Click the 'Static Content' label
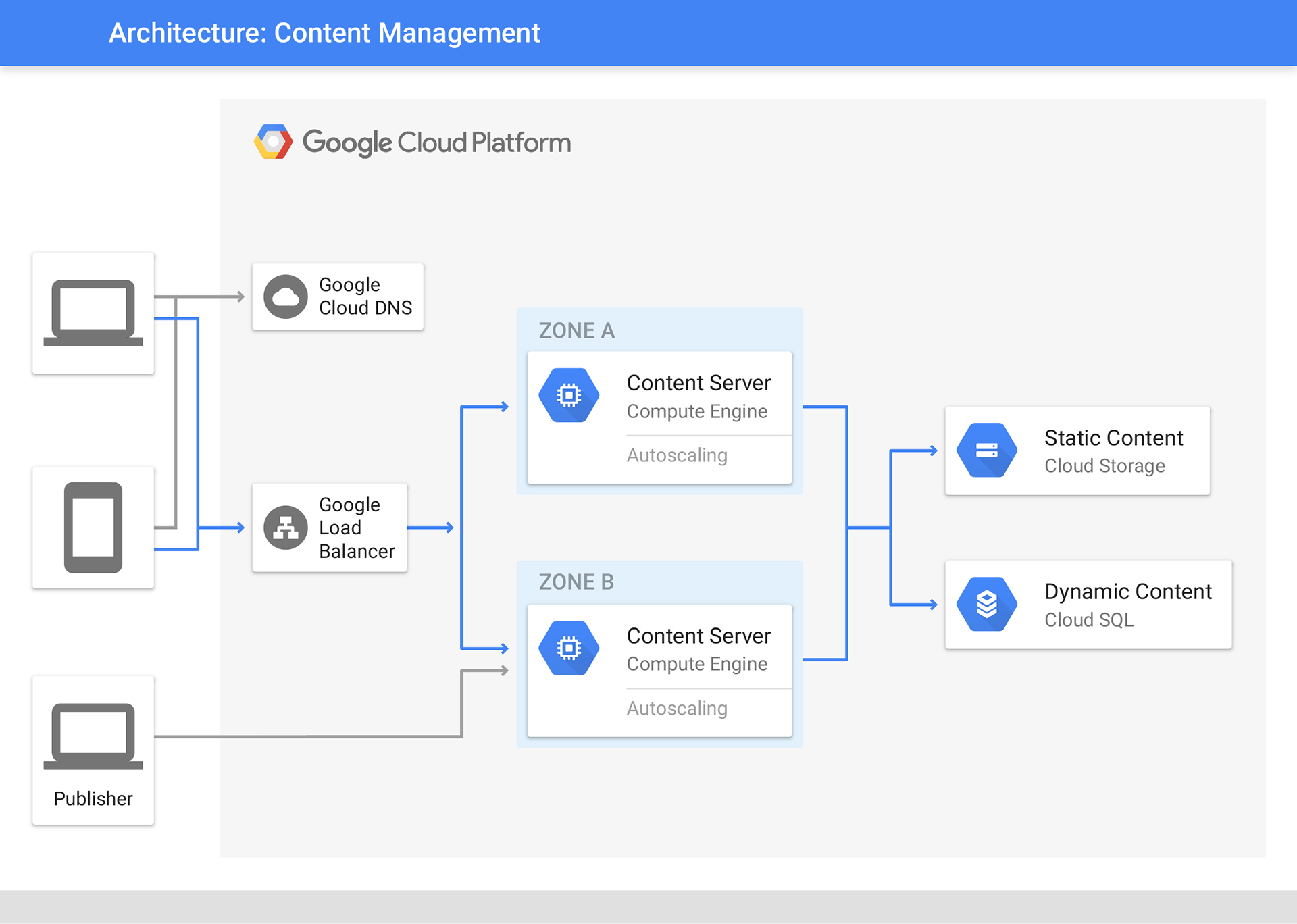1297x924 pixels. coord(1114,438)
